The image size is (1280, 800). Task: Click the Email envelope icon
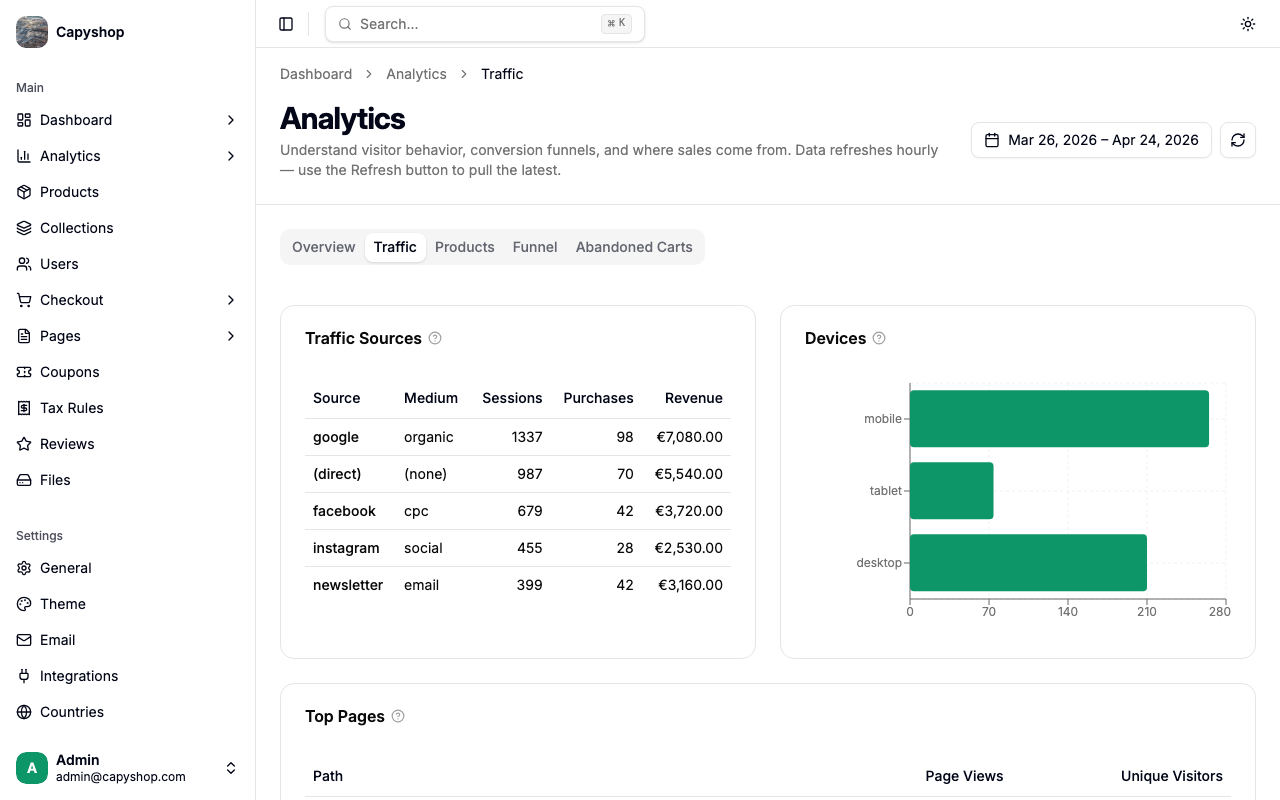click(x=24, y=640)
